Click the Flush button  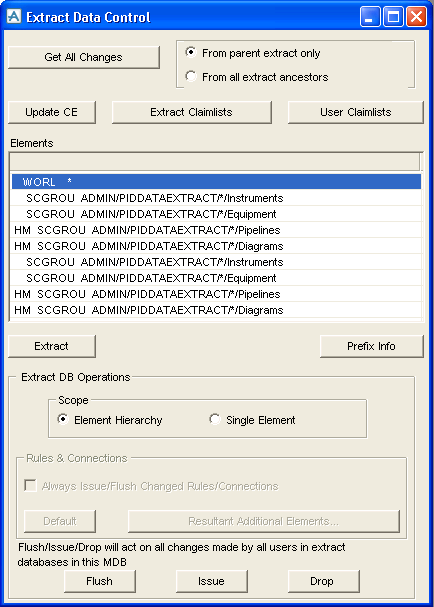(99, 581)
